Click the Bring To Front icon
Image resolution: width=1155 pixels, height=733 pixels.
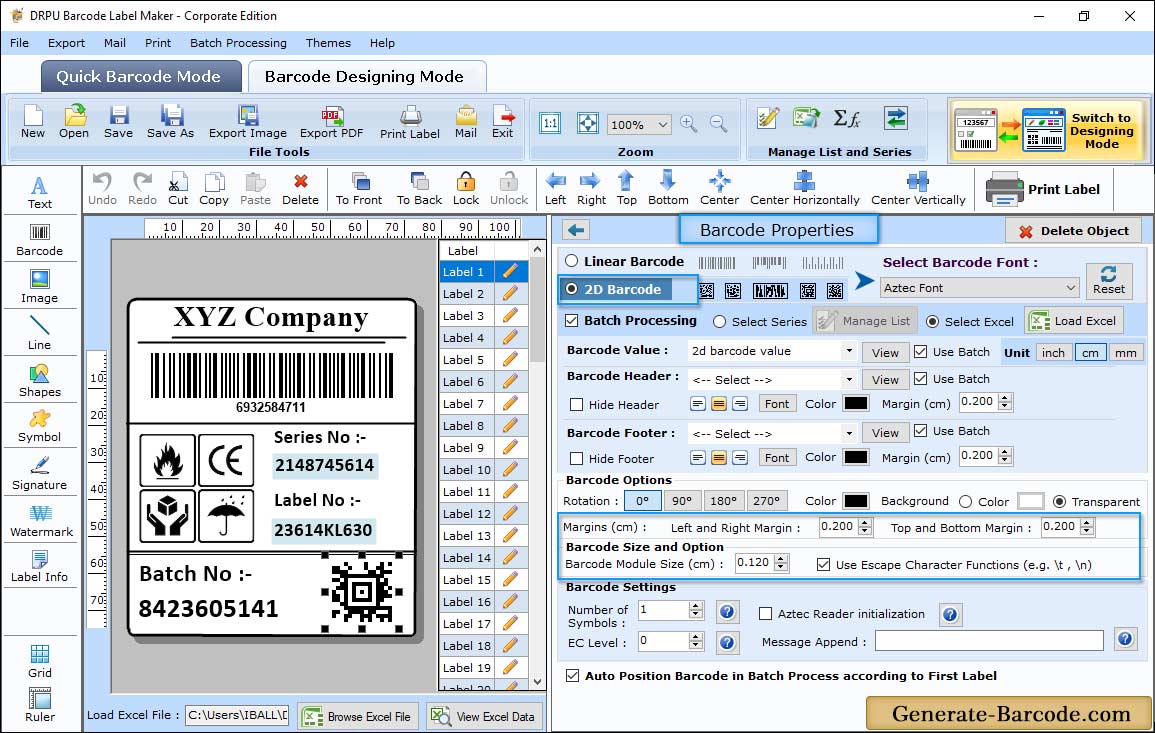(x=359, y=189)
